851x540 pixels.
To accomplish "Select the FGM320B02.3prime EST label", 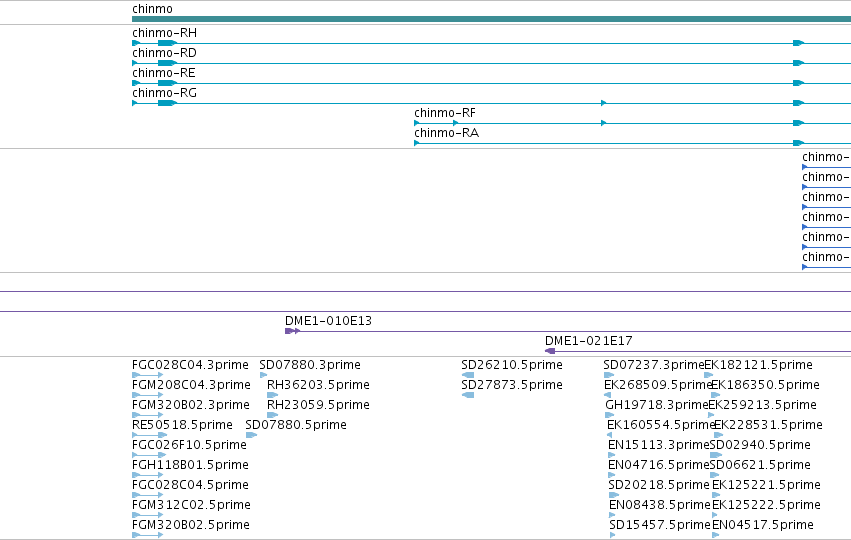I will (x=191, y=405).
